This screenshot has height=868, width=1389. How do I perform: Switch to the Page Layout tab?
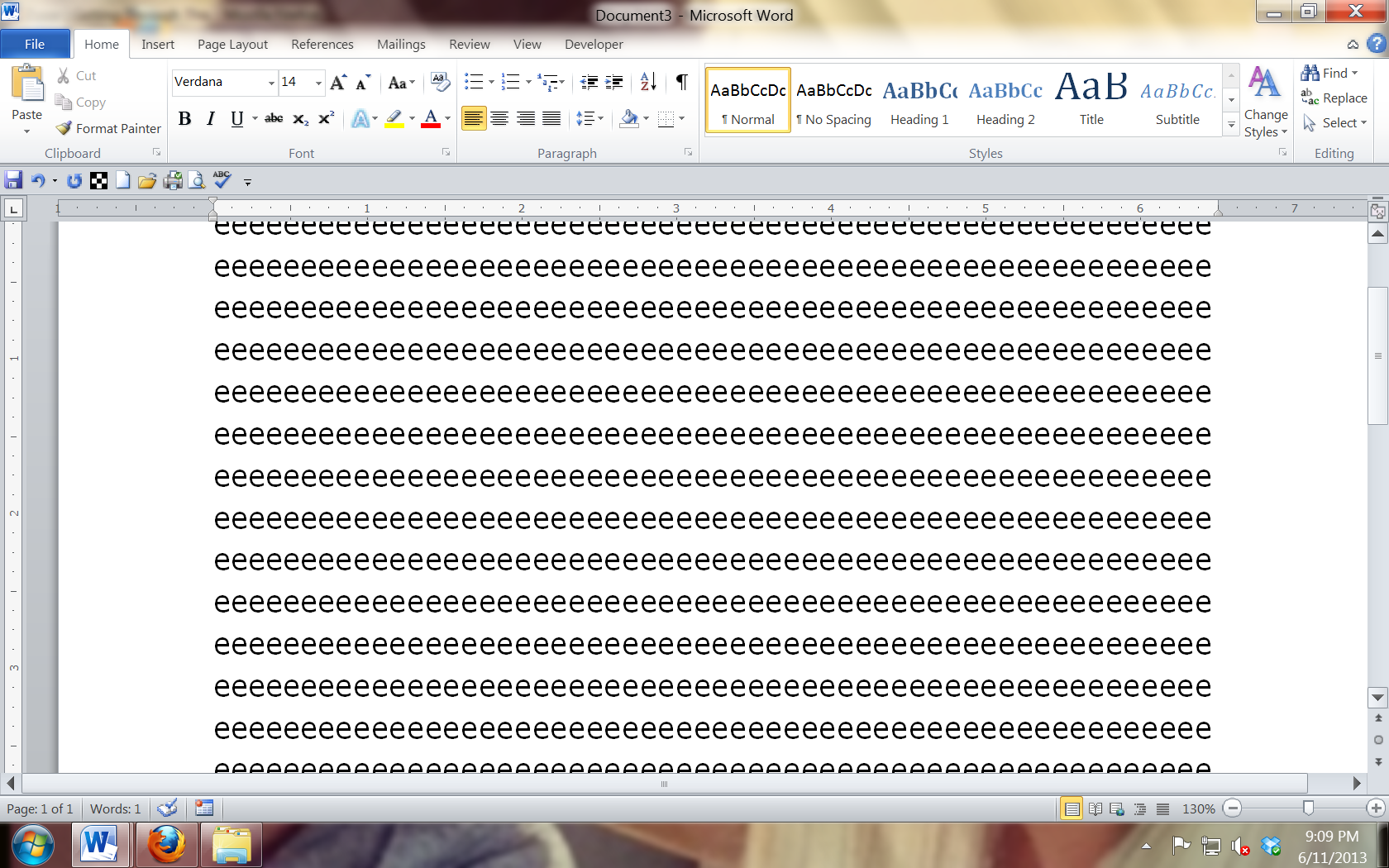[232, 45]
